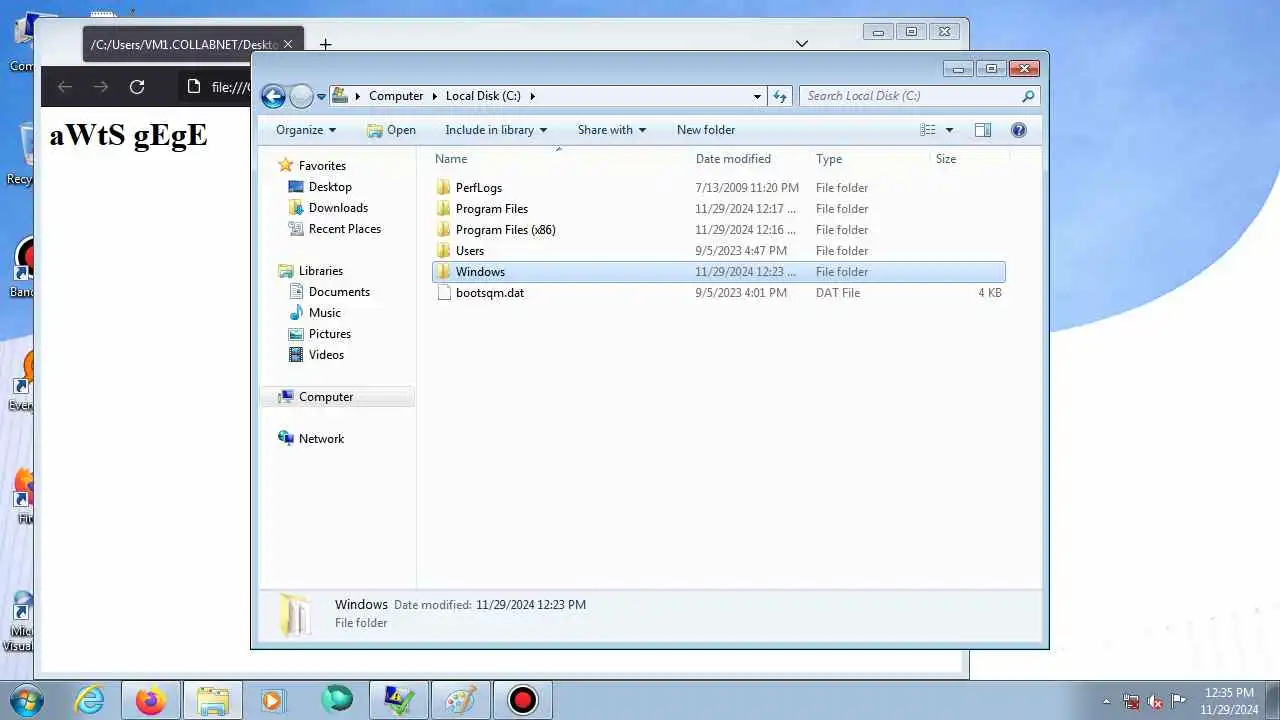Viewport: 1280px width, 720px height.
Task: Click the muted volume tray icon
Action: (x=1155, y=701)
